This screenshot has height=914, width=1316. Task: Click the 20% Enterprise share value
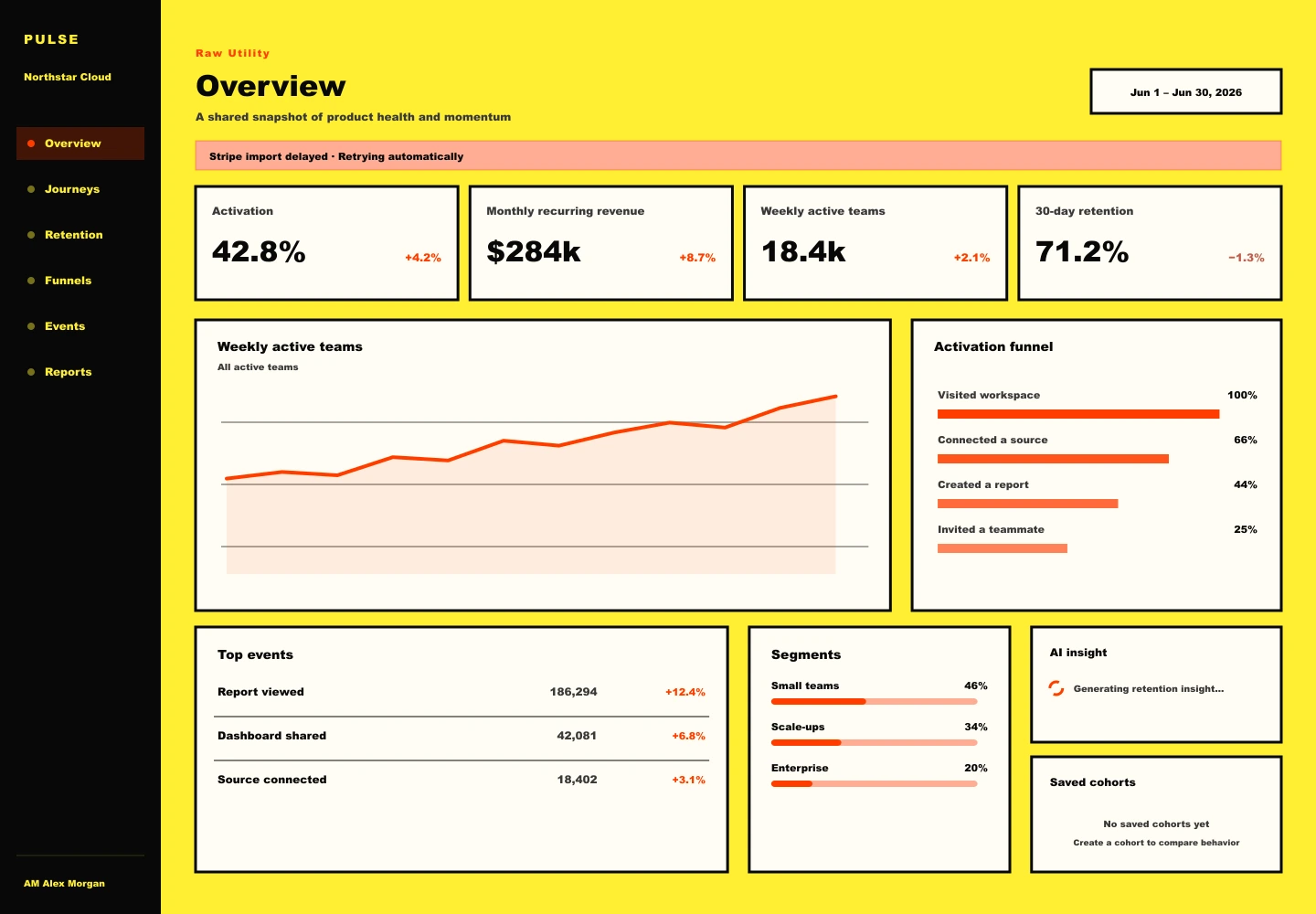pos(976,768)
